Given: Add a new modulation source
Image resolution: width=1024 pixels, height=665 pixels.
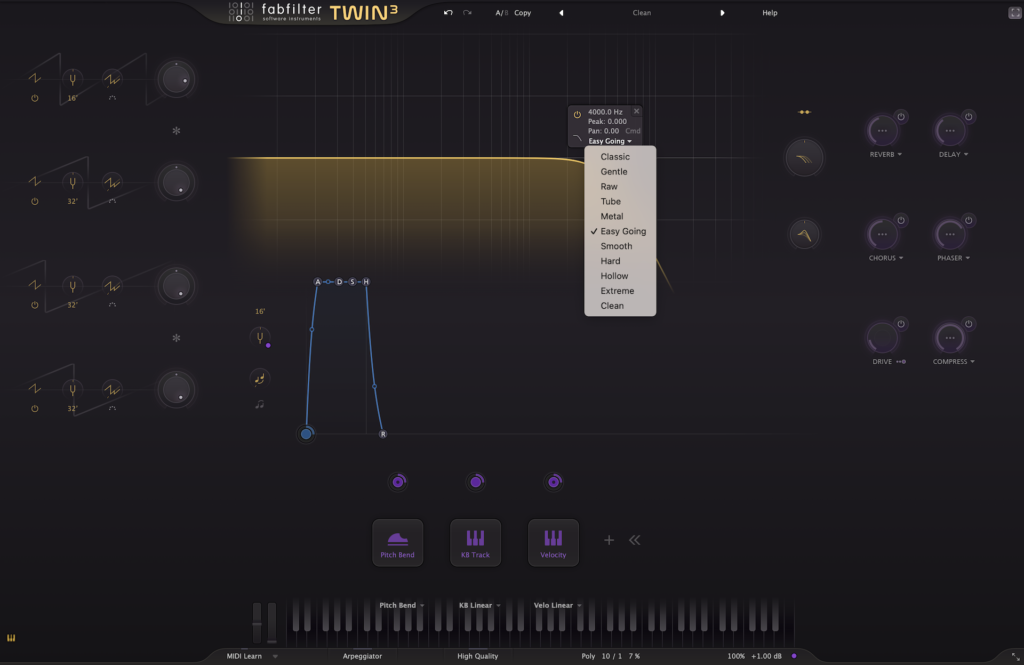Looking at the screenshot, I should click(608, 540).
